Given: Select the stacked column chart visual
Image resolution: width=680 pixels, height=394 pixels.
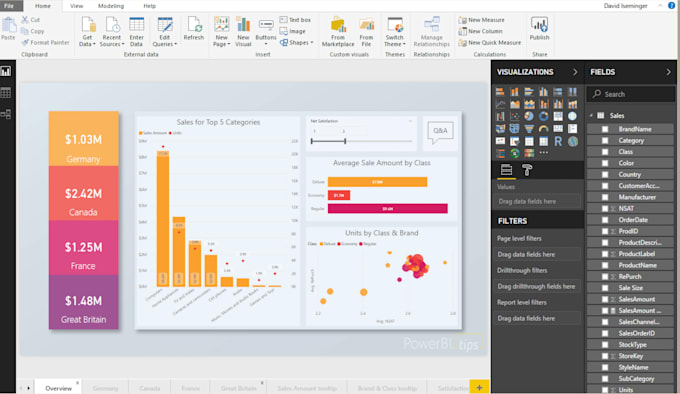Looking at the screenshot, I should pyautogui.click(x=515, y=91).
